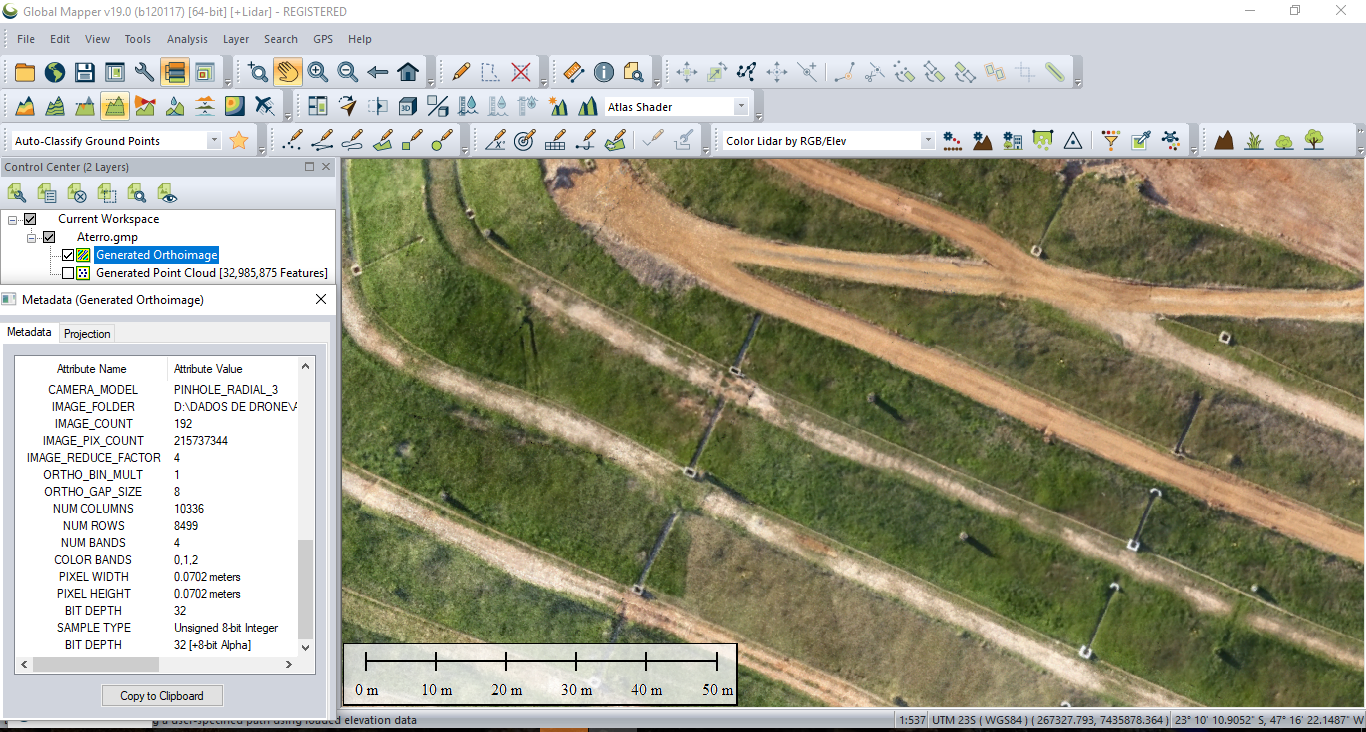Select the Generated Point Cloud layer name
The image size is (1366, 732).
212,273
